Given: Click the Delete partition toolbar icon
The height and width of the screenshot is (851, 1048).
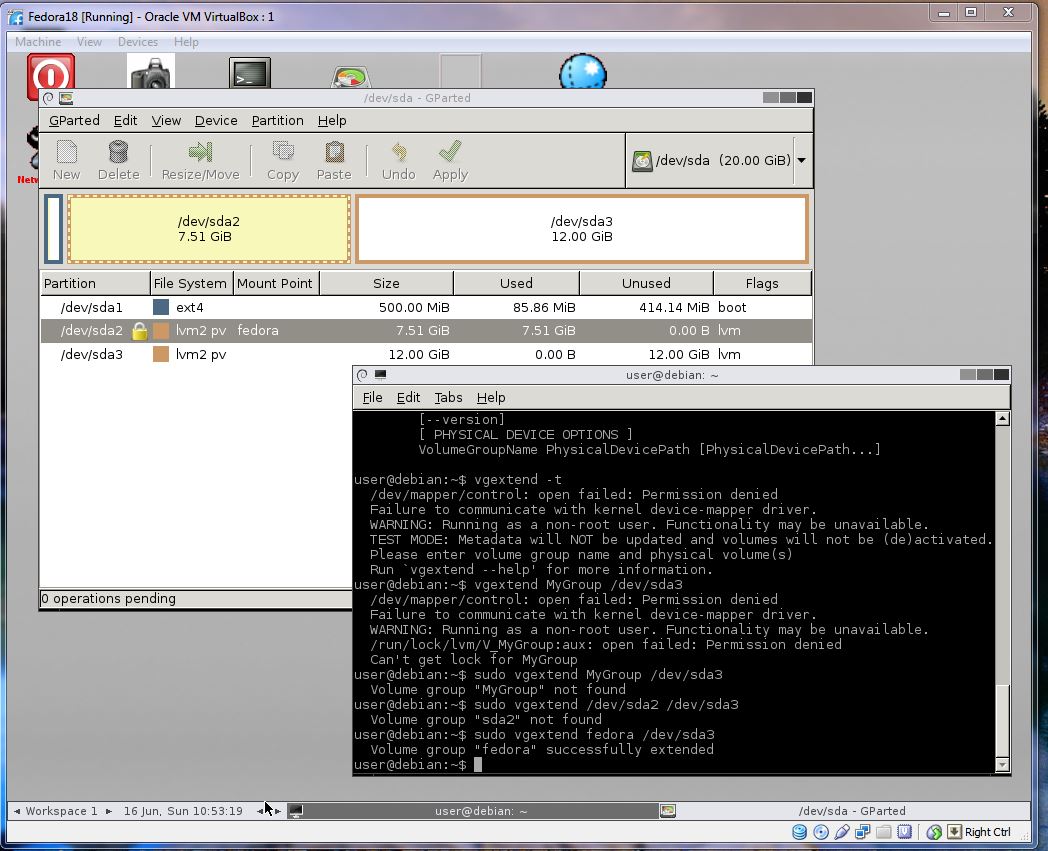Looking at the screenshot, I should tap(118, 152).
